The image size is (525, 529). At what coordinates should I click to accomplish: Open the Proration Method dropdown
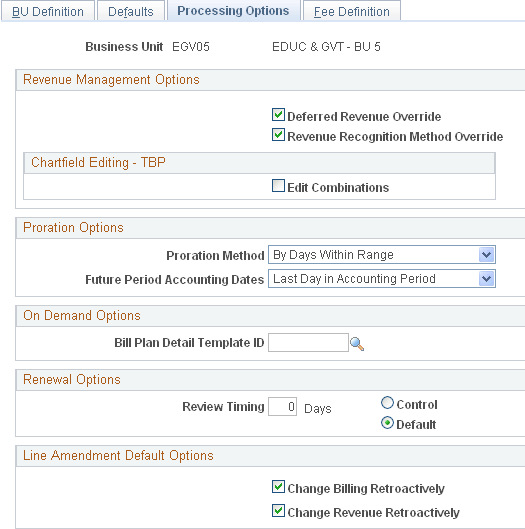[x=382, y=255]
